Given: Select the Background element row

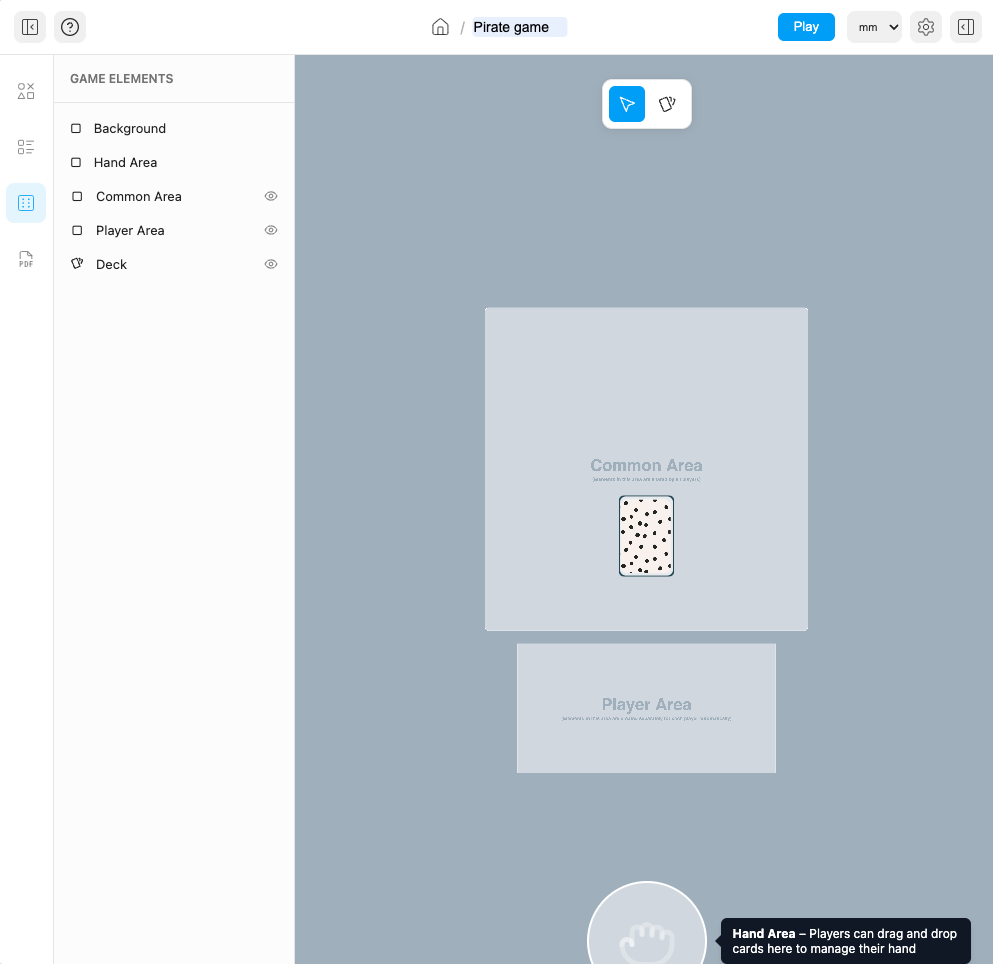Looking at the screenshot, I should click(174, 129).
